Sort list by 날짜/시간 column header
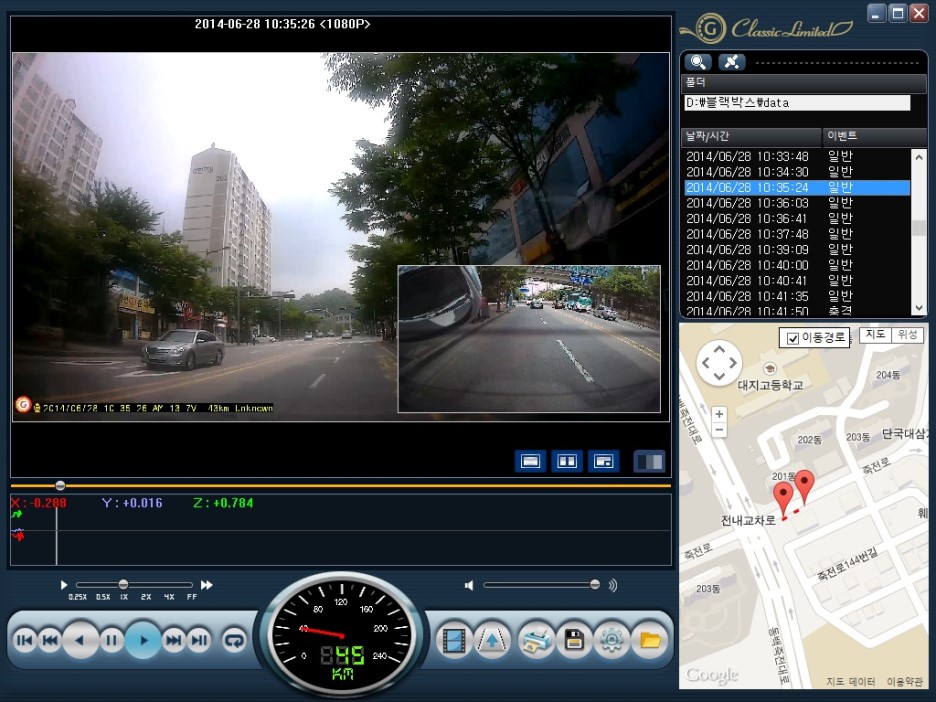 (x=750, y=136)
